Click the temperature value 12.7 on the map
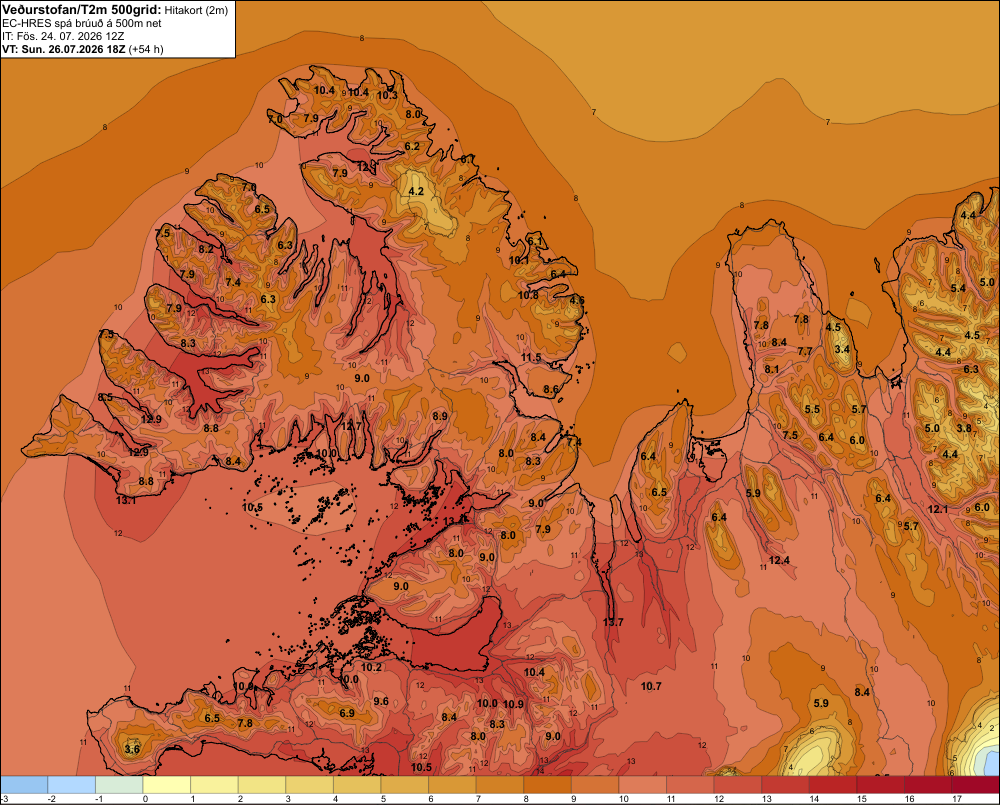1000x805 pixels. pyautogui.click(x=351, y=426)
